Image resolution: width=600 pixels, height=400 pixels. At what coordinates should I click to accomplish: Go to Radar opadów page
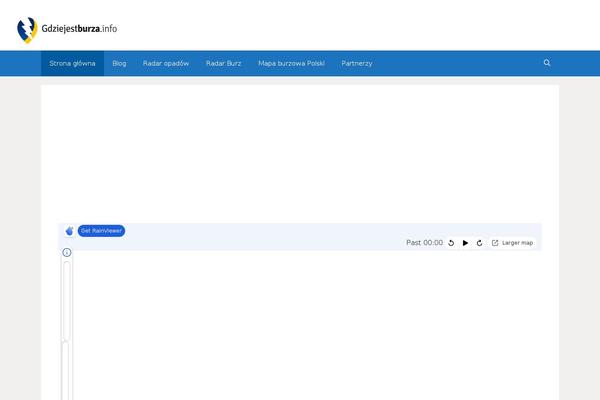click(166, 64)
